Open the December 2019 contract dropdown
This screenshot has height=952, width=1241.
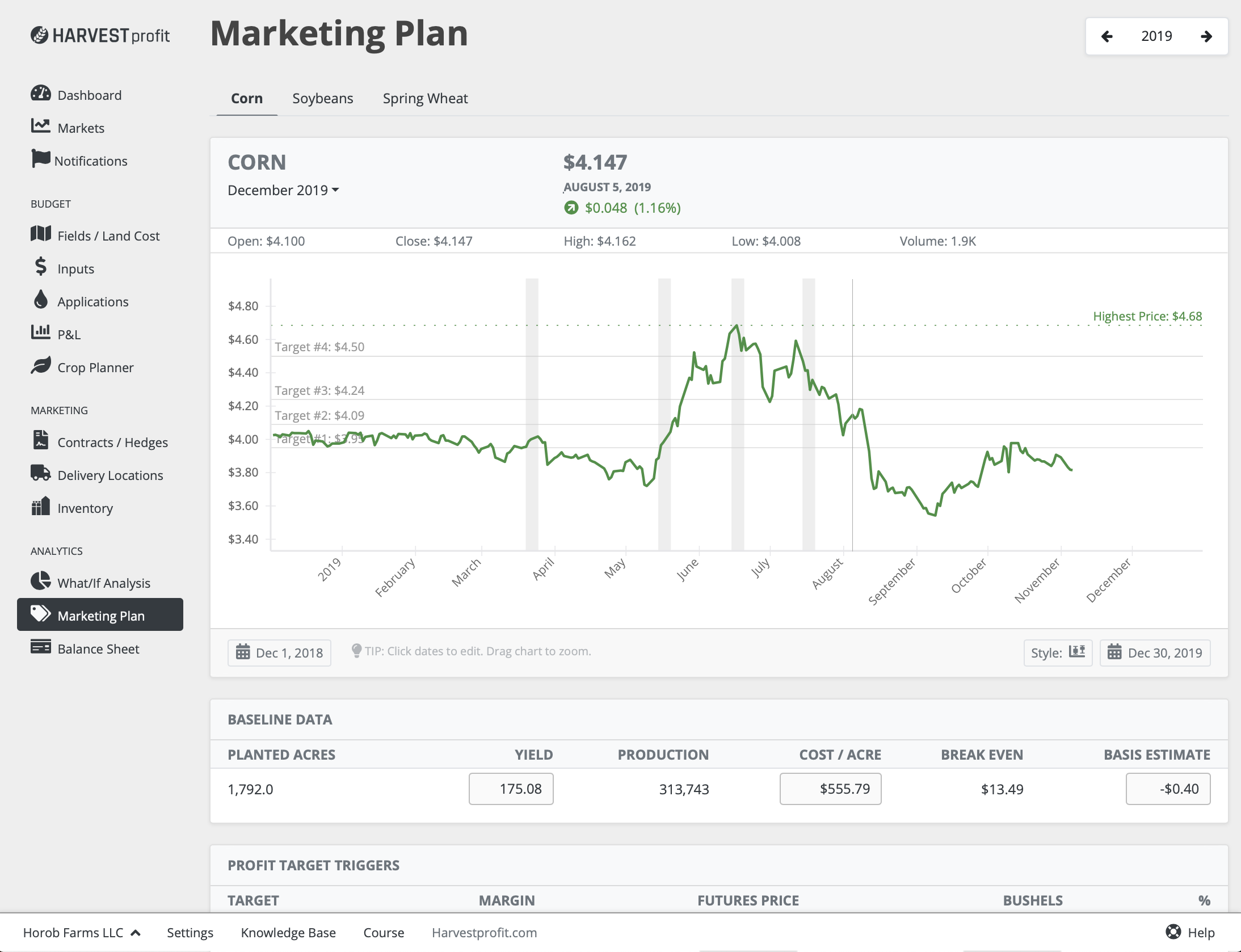click(284, 190)
